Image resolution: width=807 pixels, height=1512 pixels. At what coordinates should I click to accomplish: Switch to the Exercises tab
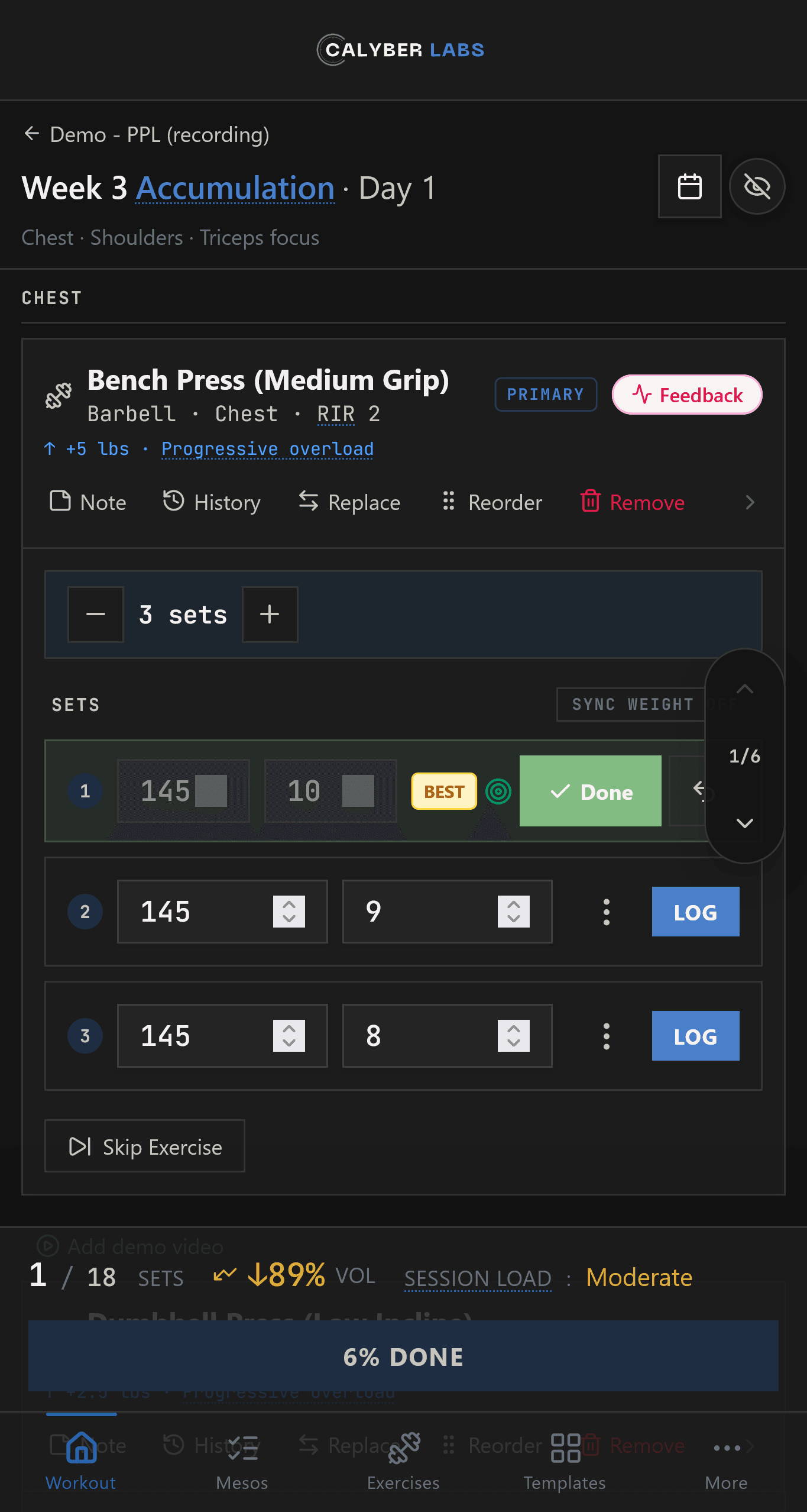pos(403,1461)
